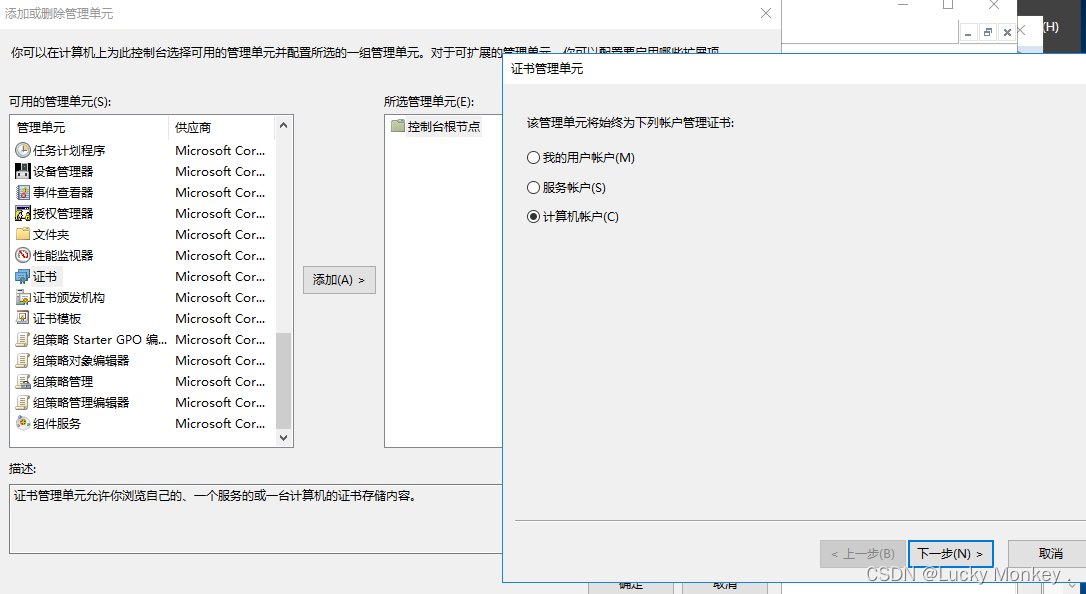
Task: Select the 文件夹 list entry
Action: (x=143, y=234)
